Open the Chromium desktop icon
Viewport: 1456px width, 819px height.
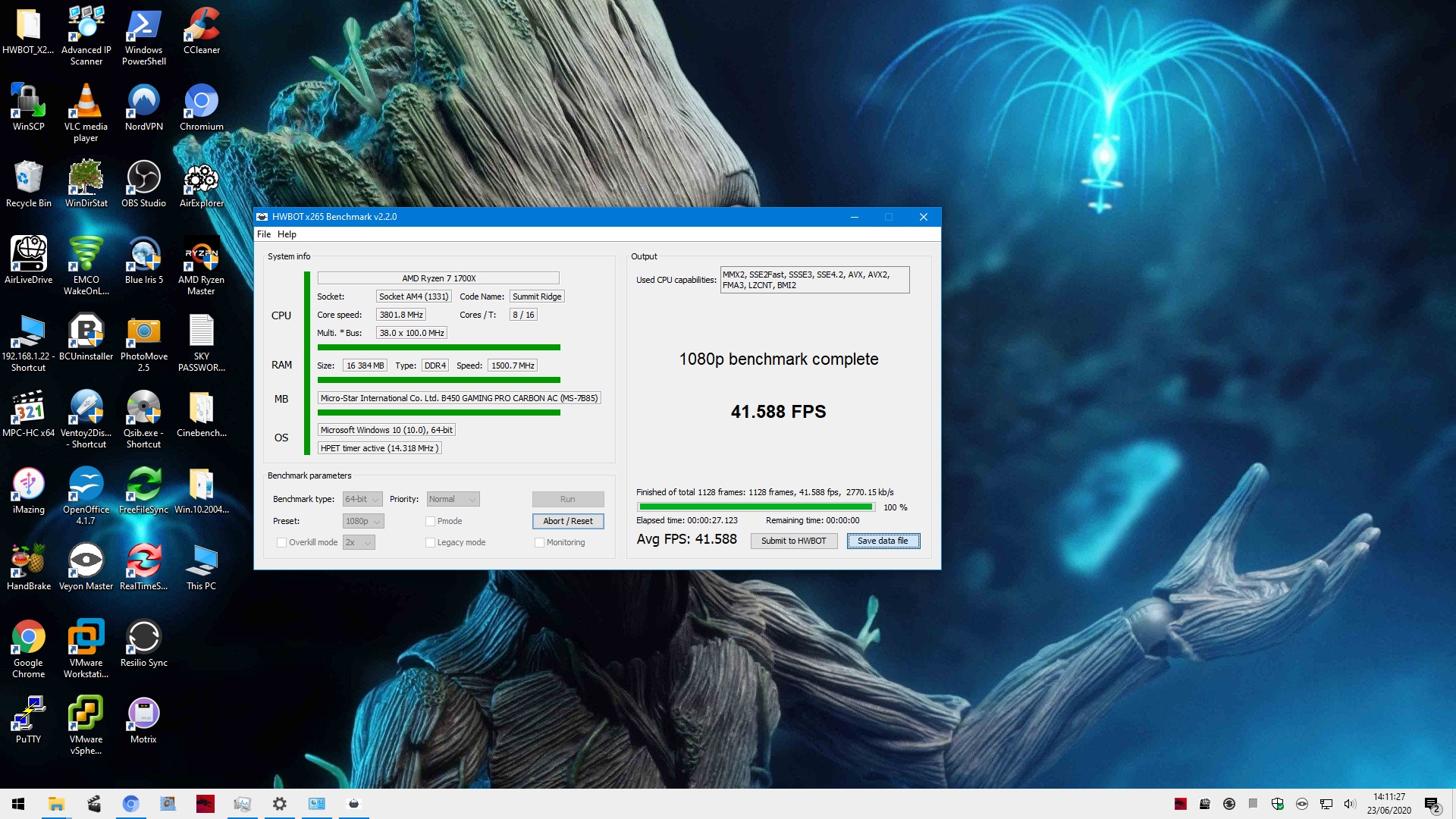(x=202, y=107)
